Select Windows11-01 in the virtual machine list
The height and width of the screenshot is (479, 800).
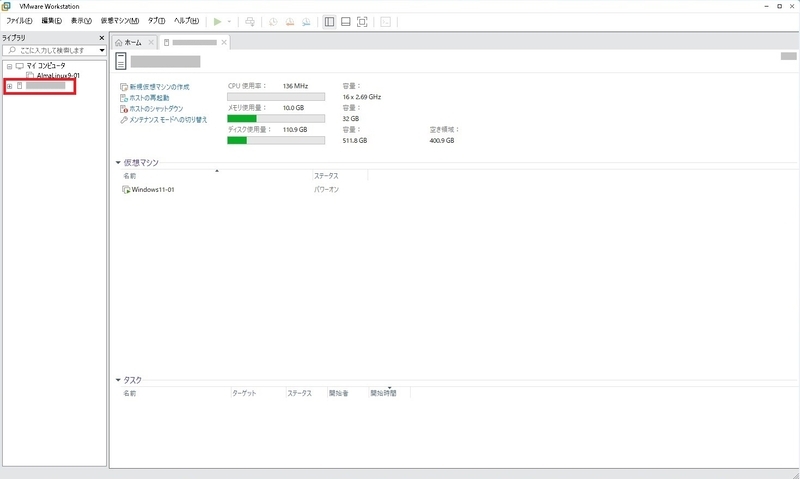tap(153, 190)
